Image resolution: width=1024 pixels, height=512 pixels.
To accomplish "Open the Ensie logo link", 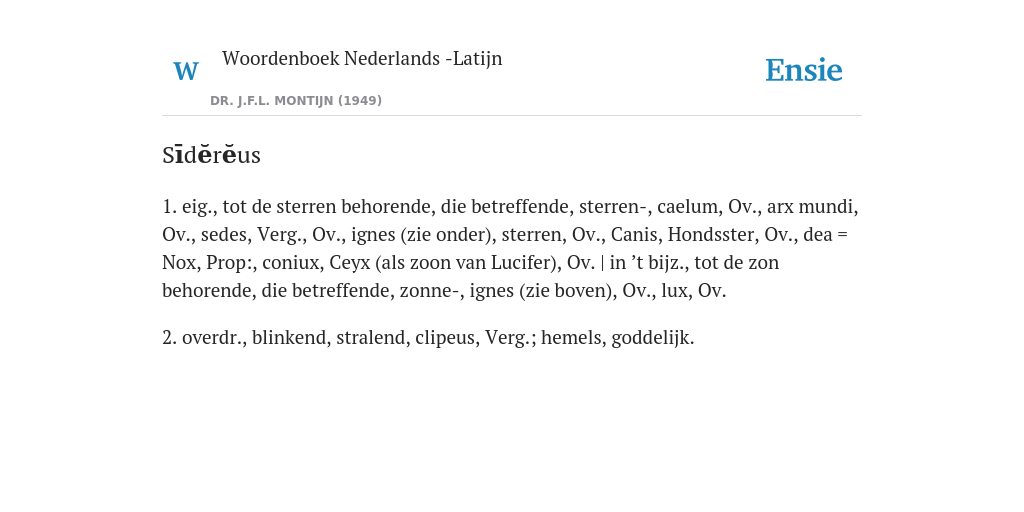I will (x=803, y=70).
